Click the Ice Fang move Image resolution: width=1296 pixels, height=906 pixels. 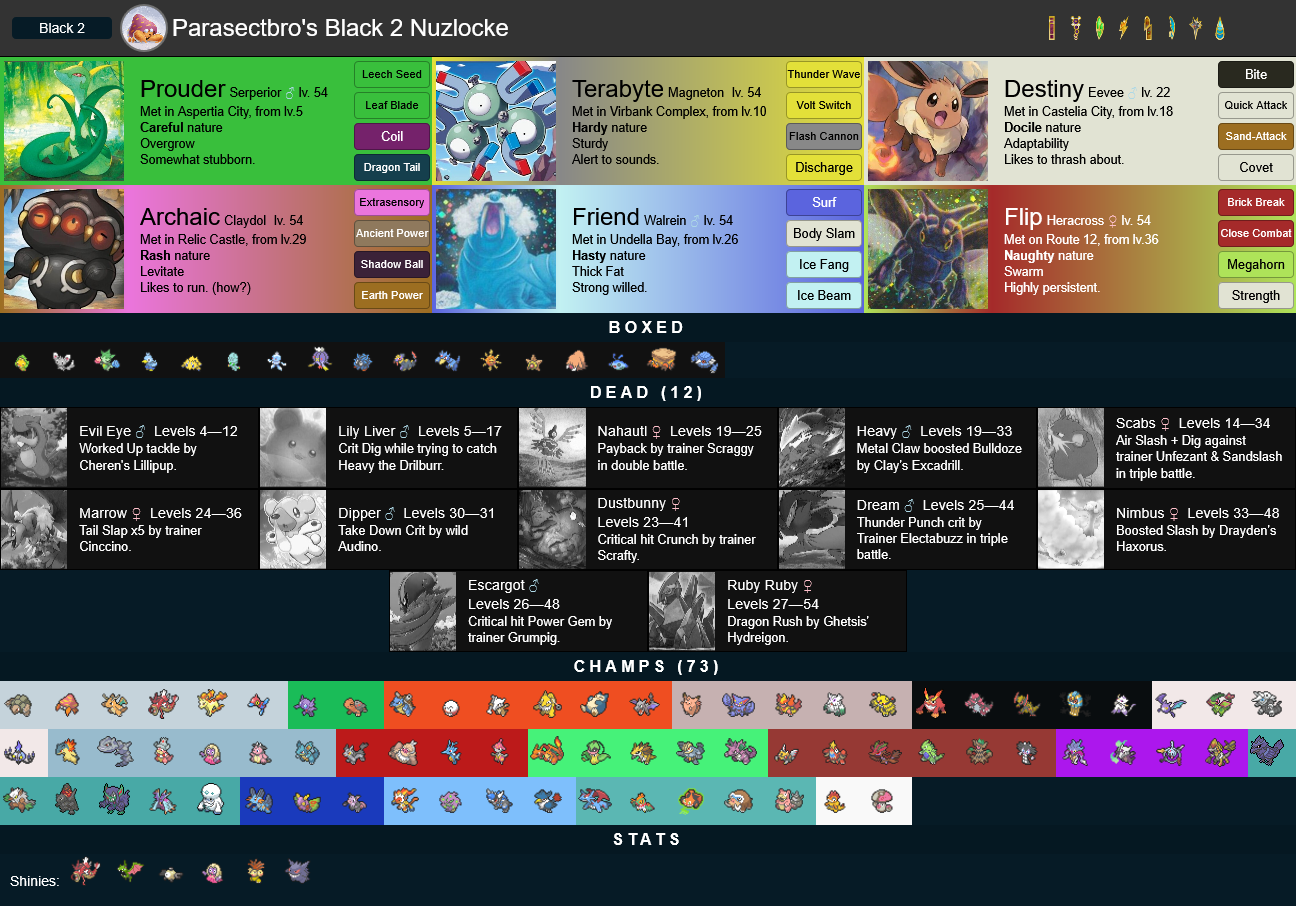(x=824, y=264)
